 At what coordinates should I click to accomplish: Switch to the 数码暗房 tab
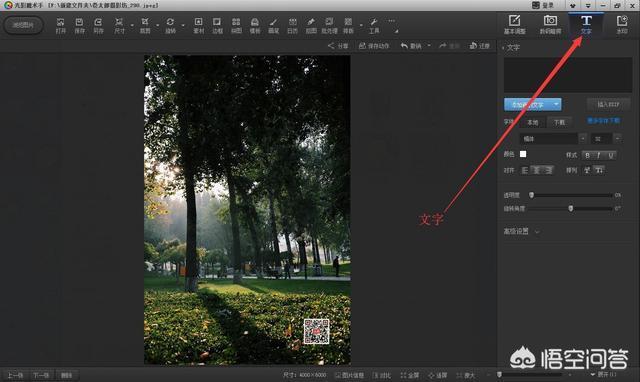pyautogui.click(x=550, y=25)
